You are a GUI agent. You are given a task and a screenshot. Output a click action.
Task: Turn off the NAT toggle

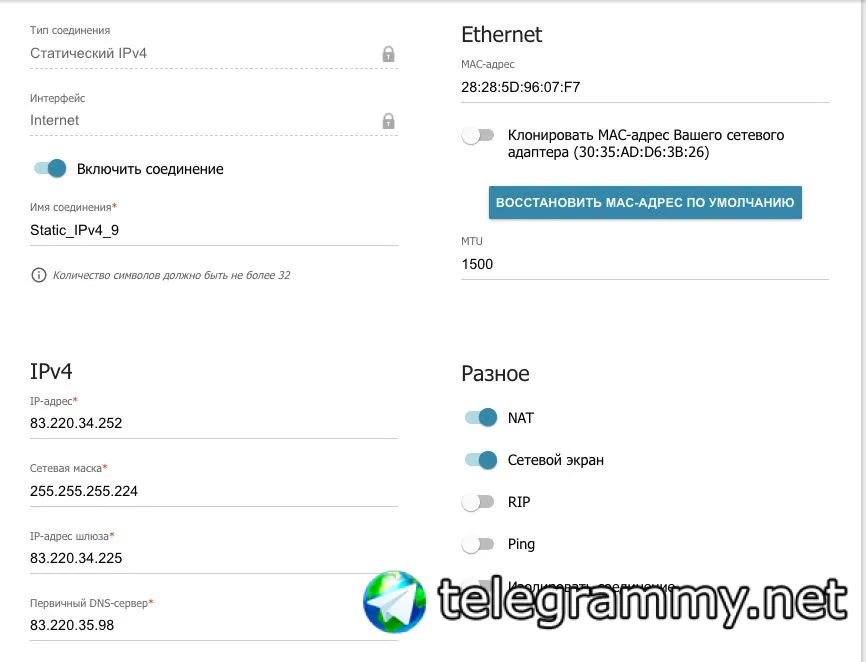[x=481, y=417]
